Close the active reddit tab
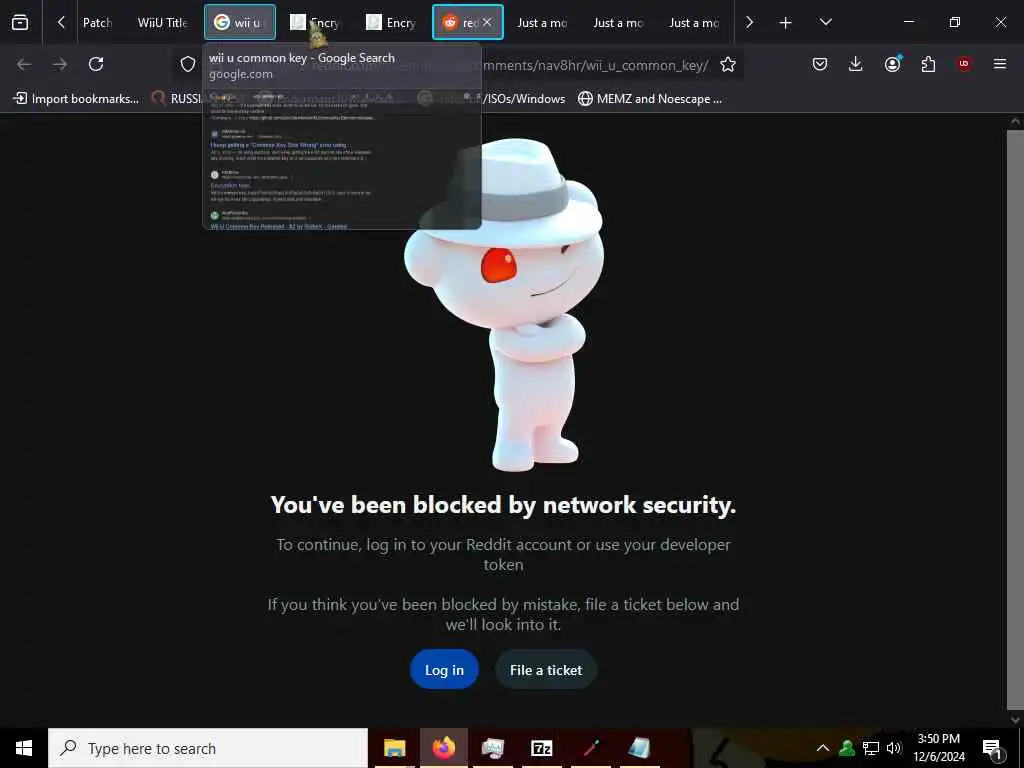 click(487, 22)
